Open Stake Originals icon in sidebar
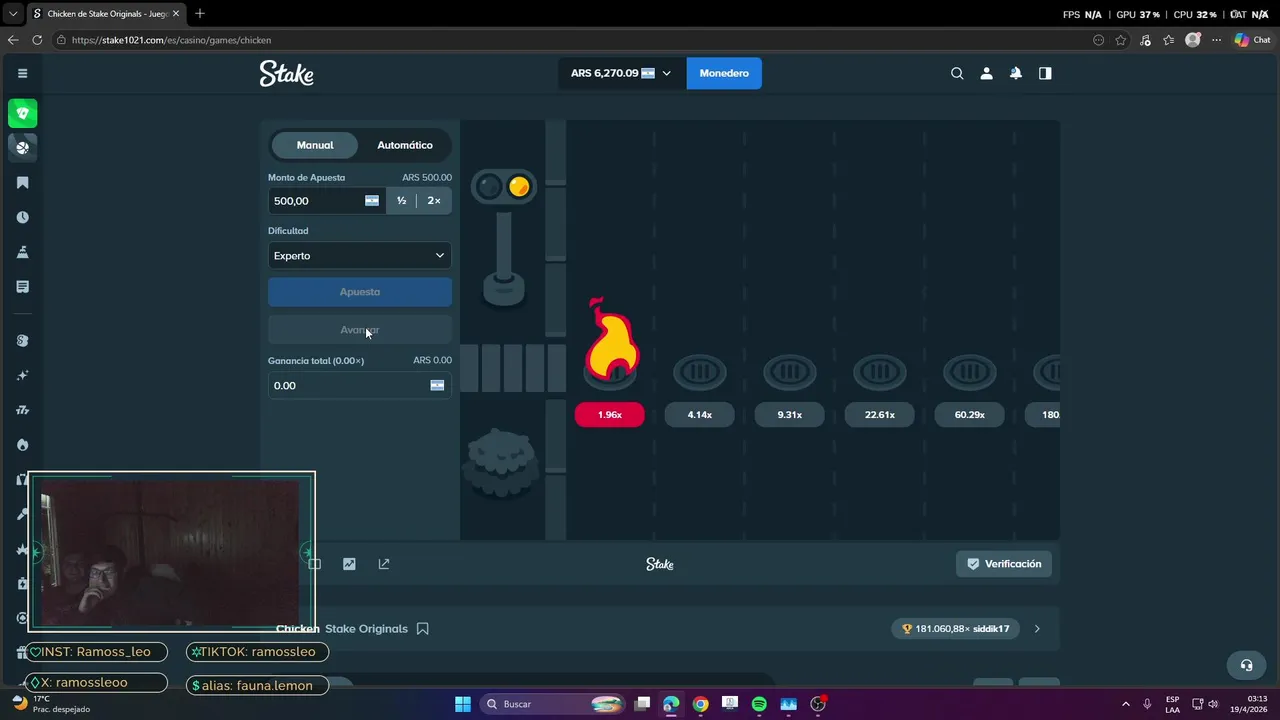 pyautogui.click(x=23, y=341)
